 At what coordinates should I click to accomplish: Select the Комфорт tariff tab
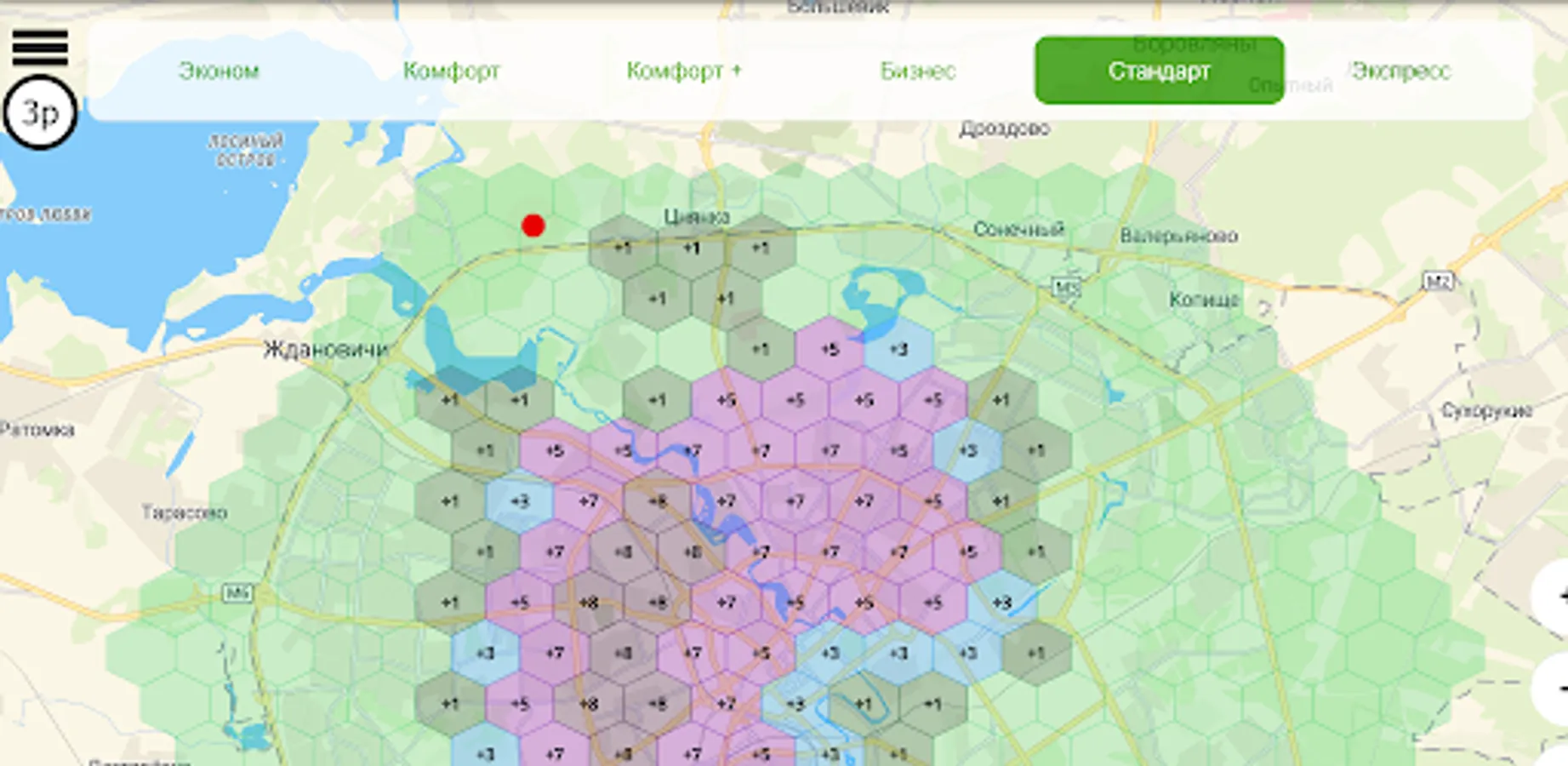[x=451, y=71]
